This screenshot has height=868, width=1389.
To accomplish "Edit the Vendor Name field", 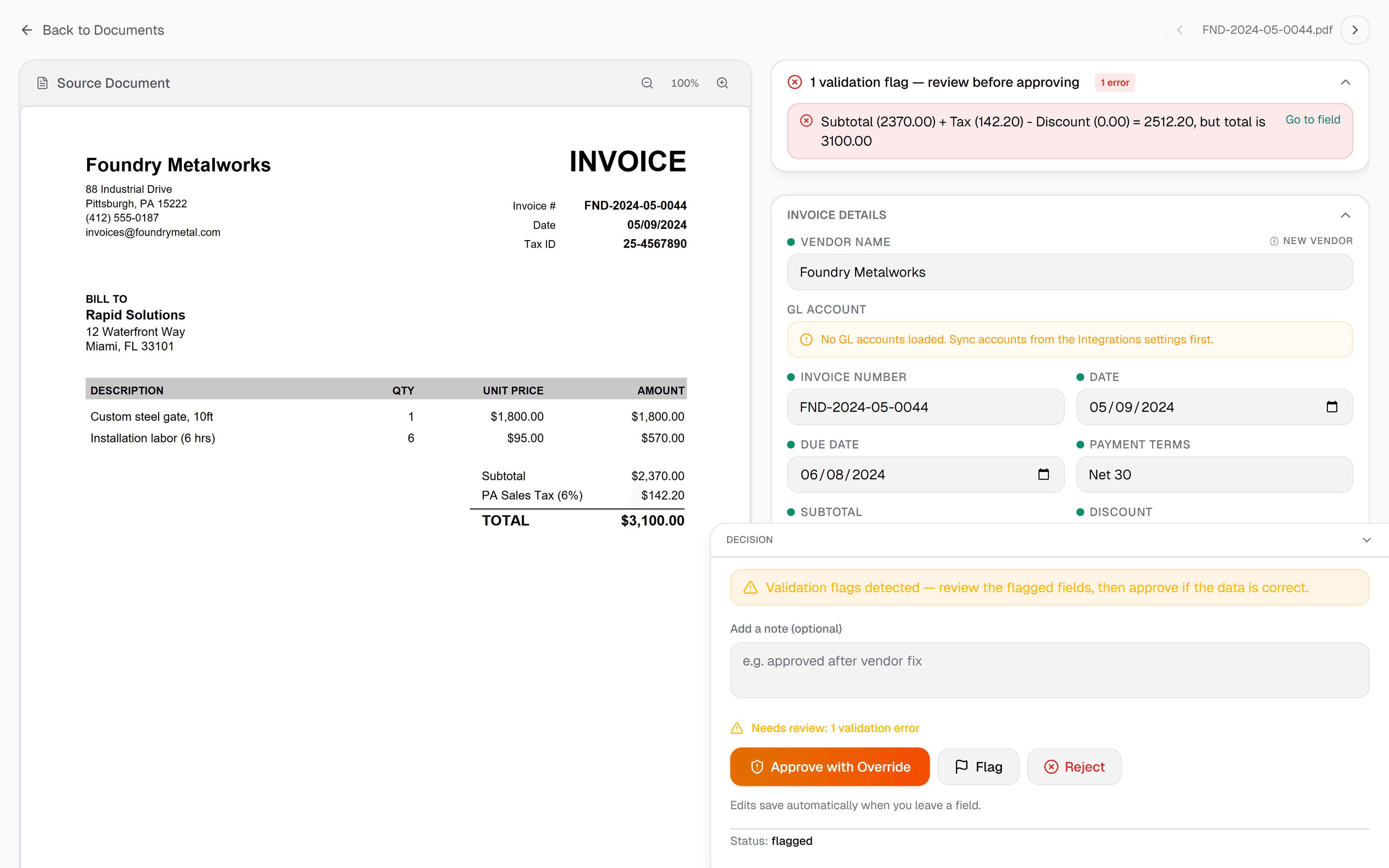I will (1069, 272).
